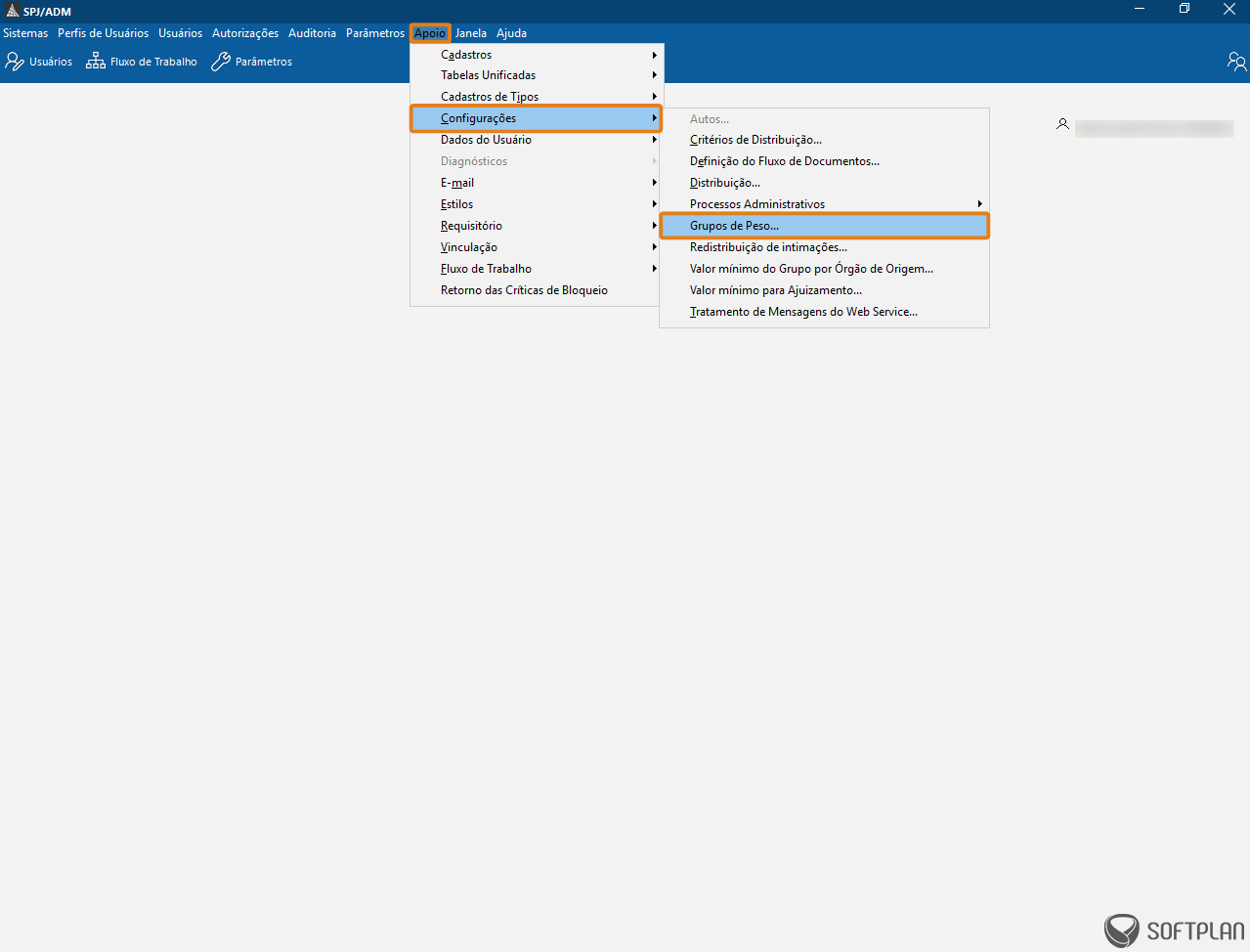Click the SPJ/ADM application icon in title bar
This screenshot has height=952, width=1250.
pyautogui.click(x=12, y=11)
